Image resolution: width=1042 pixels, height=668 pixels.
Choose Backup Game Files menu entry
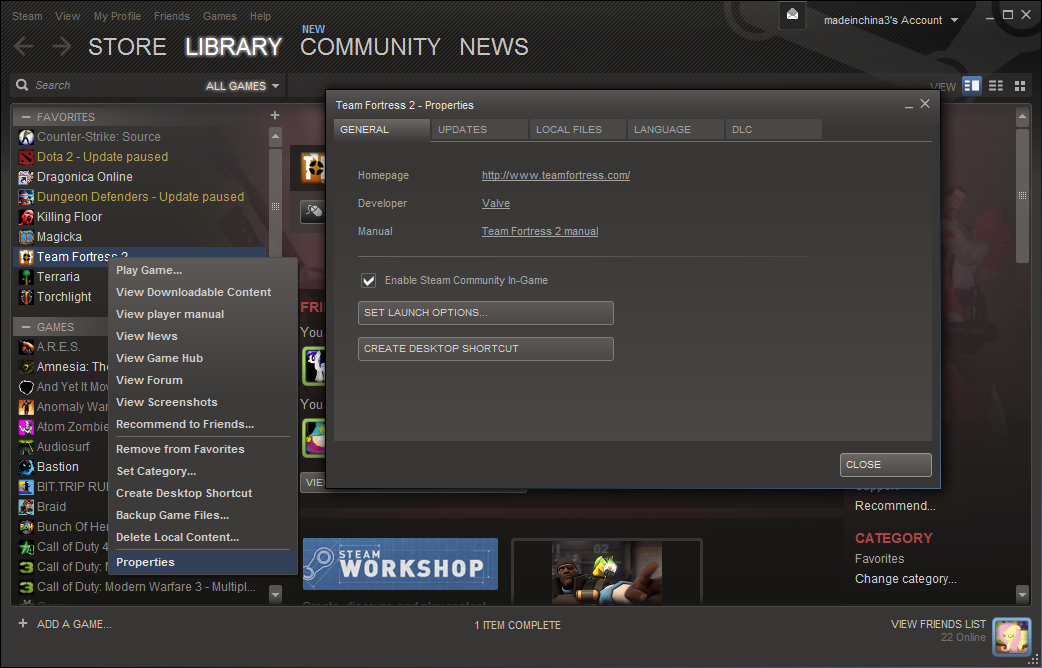[202, 515]
